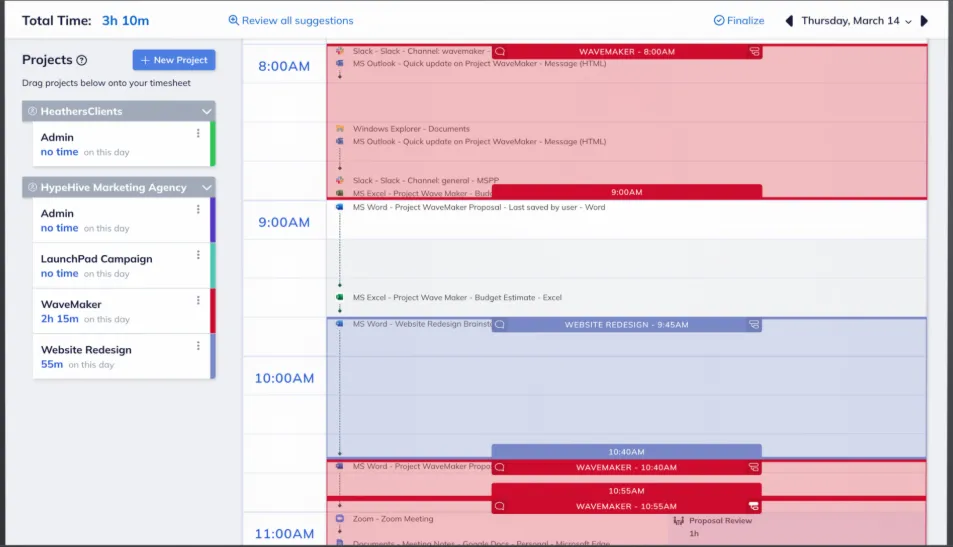Click the comment icon on WAVEMAKER 10:40AM entry
The image size is (953, 547).
(x=500, y=467)
